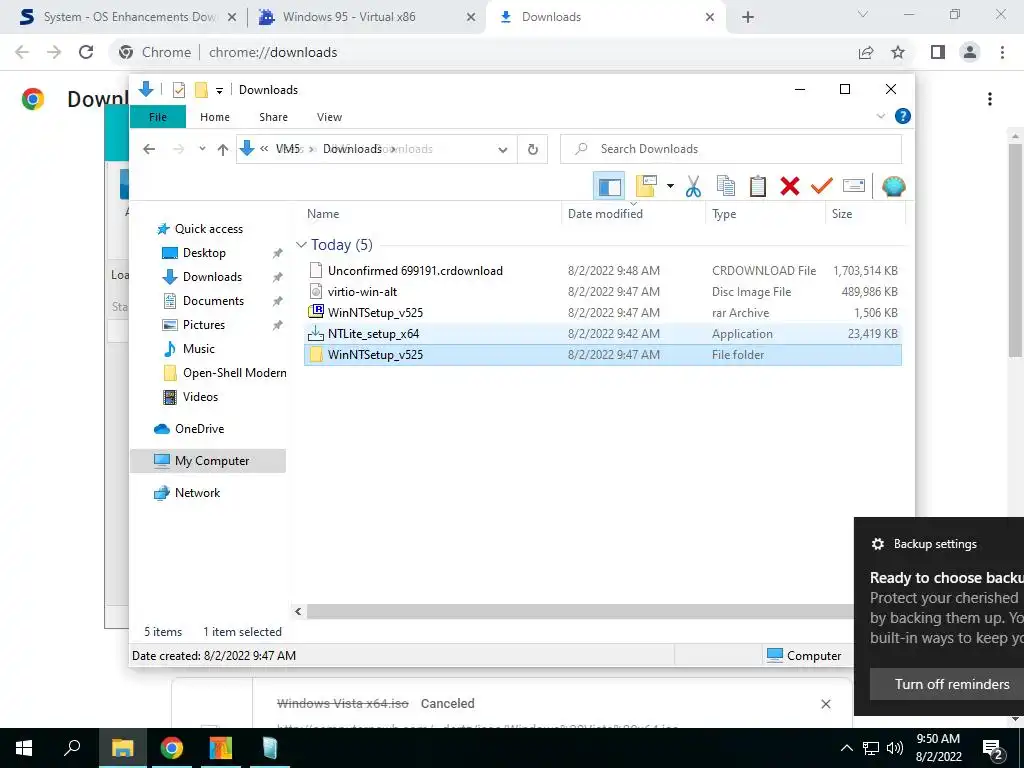Toggle the navigation pane toolbar icon

609,187
